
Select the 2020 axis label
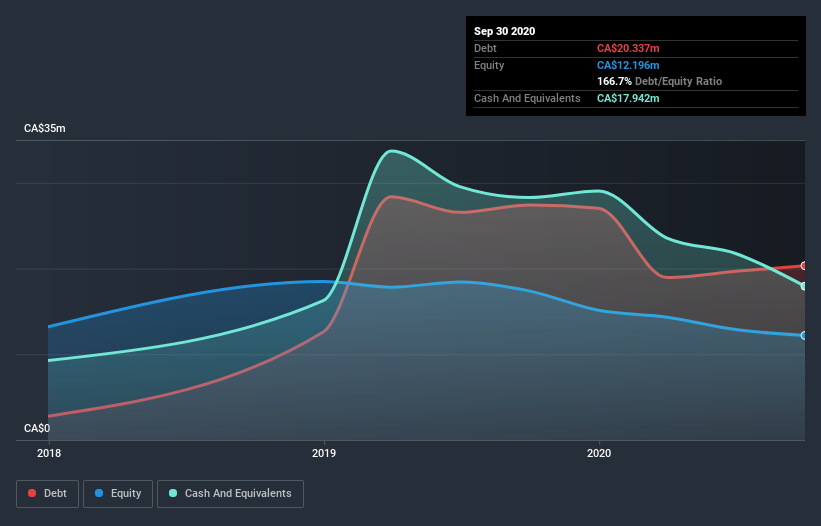[x=599, y=453]
